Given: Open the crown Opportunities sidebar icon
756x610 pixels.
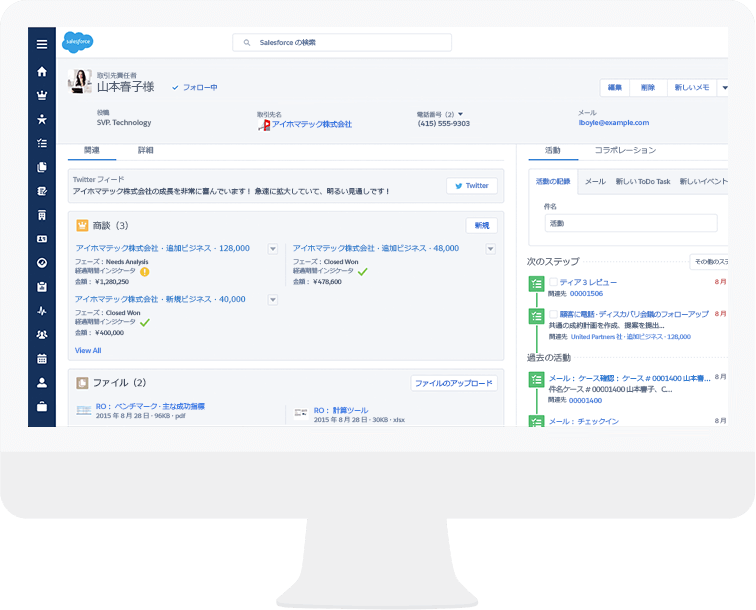Looking at the screenshot, I should (42, 96).
